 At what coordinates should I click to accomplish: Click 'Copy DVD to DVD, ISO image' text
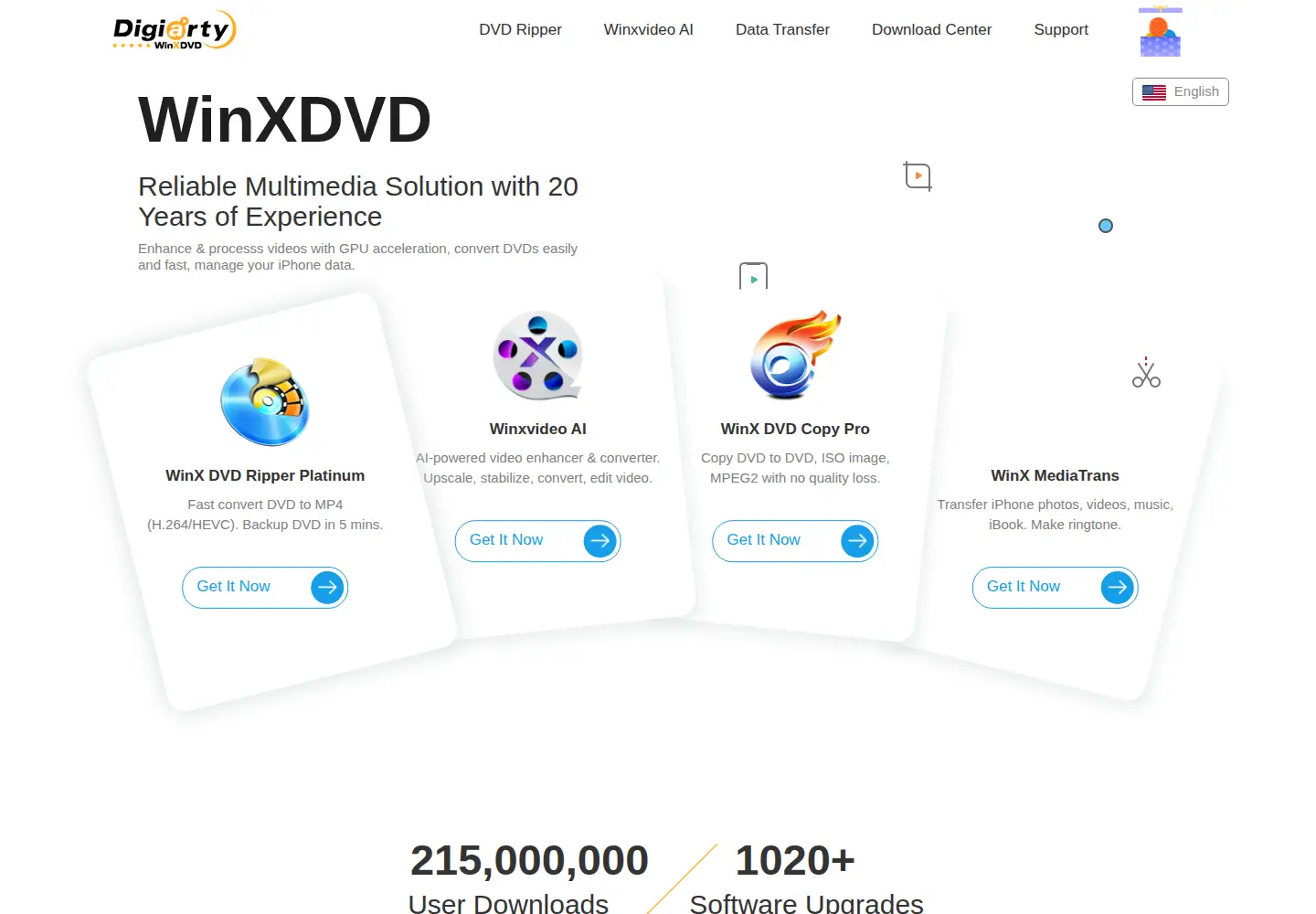click(795, 468)
